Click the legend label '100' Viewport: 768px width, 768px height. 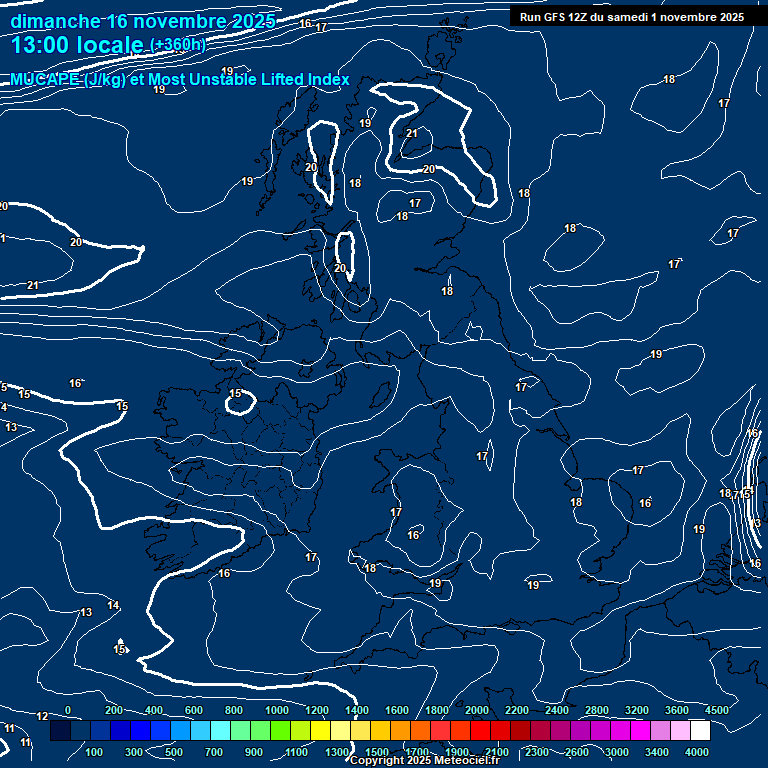tap(94, 752)
